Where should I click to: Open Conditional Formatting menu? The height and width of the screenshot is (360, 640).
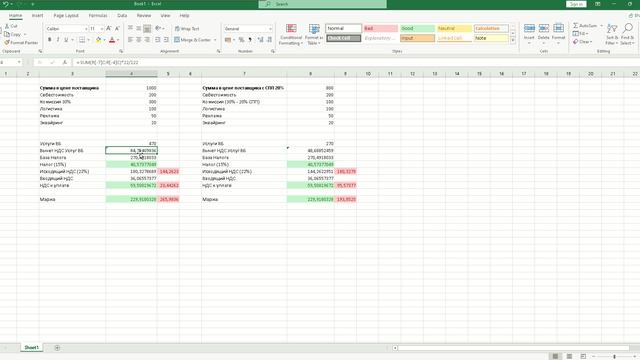pos(291,34)
